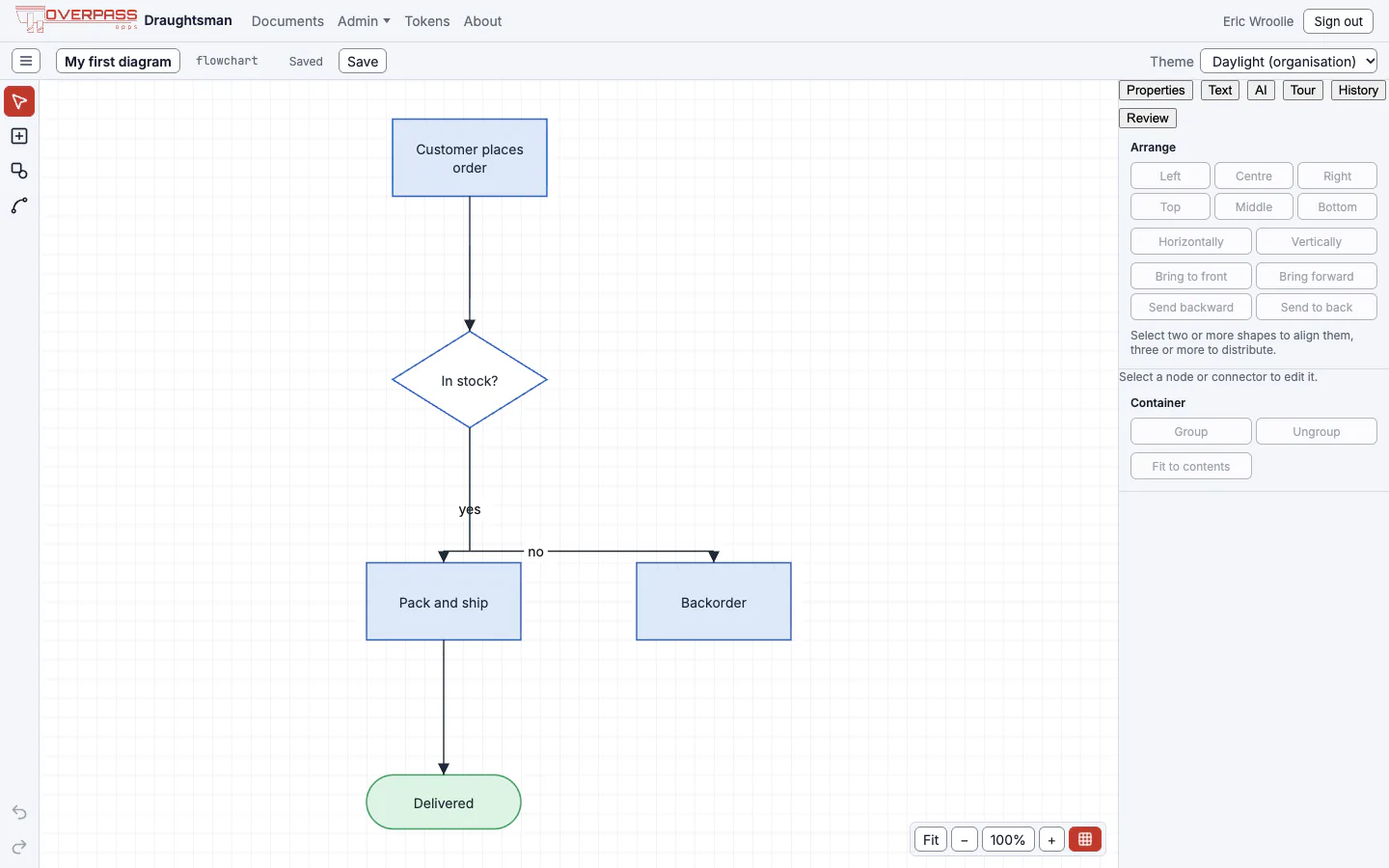This screenshot has width=1389, height=868.
Task: Click the Overpass Draughtsman logo
Action: coord(123,20)
